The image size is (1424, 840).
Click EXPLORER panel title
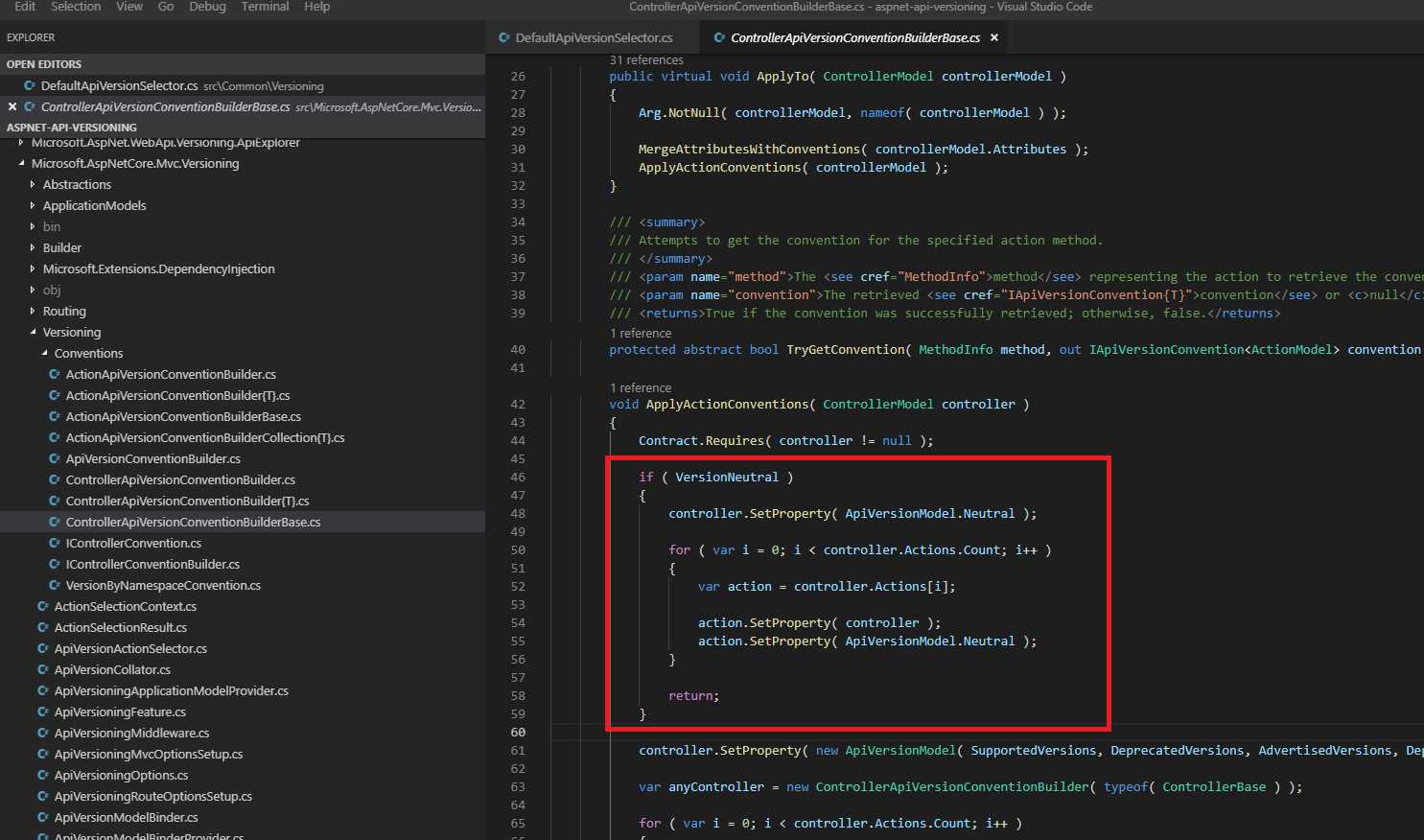tap(31, 37)
